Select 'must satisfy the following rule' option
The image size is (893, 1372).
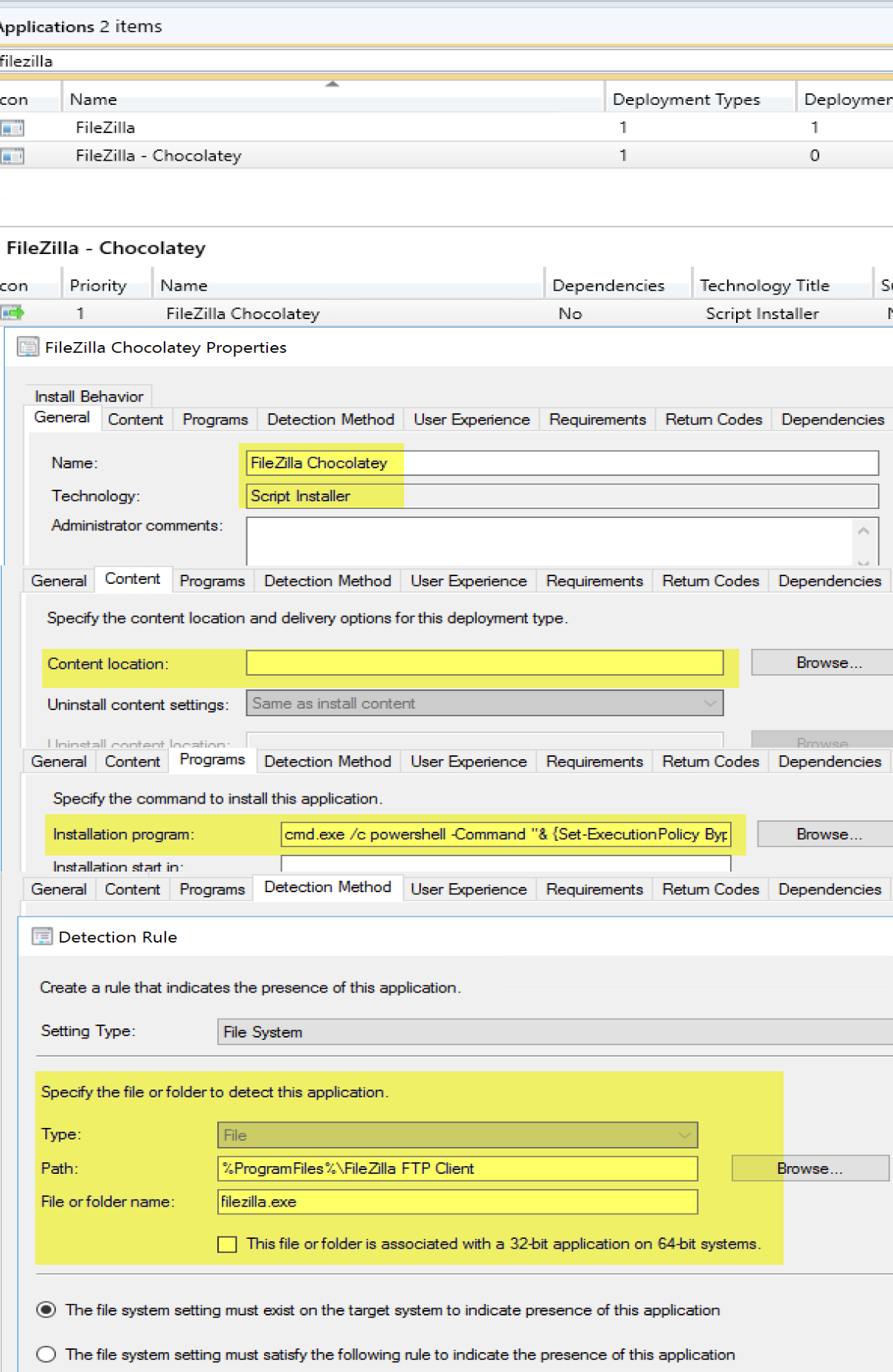(x=47, y=1354)
